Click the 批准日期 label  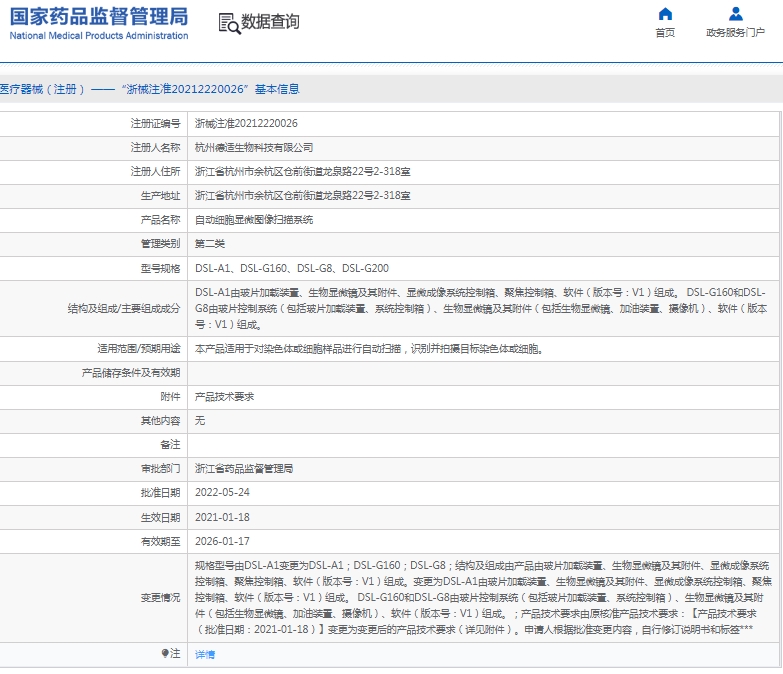(160, 493)
